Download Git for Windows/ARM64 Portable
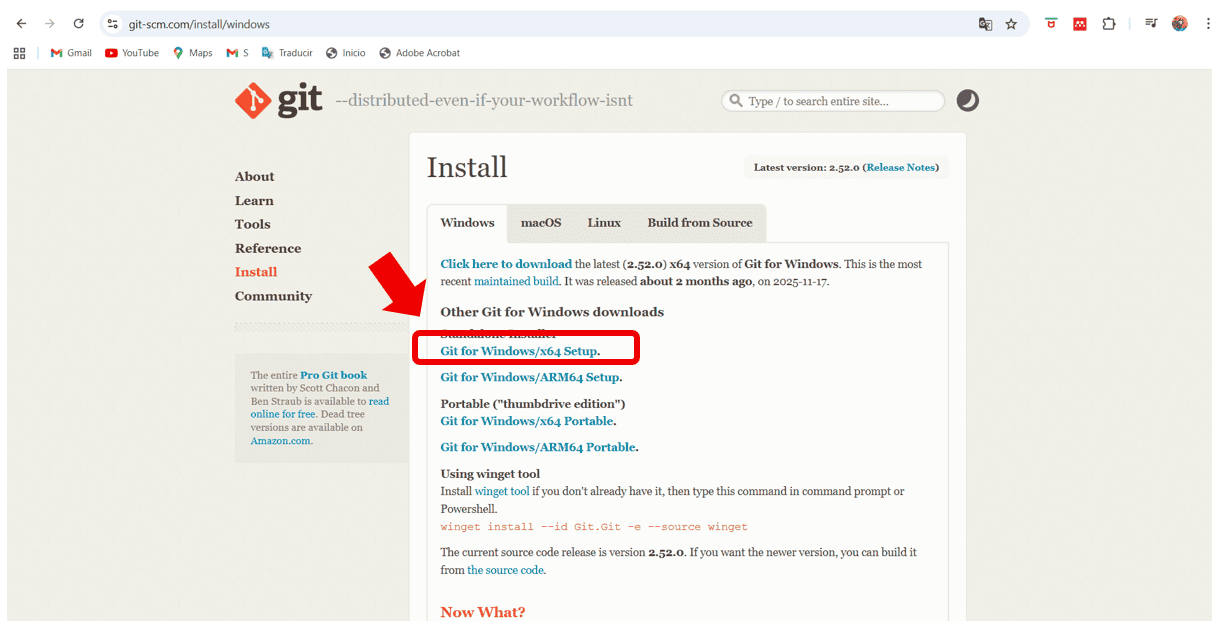Screen dimensions: 1220x633 (538, 448)
